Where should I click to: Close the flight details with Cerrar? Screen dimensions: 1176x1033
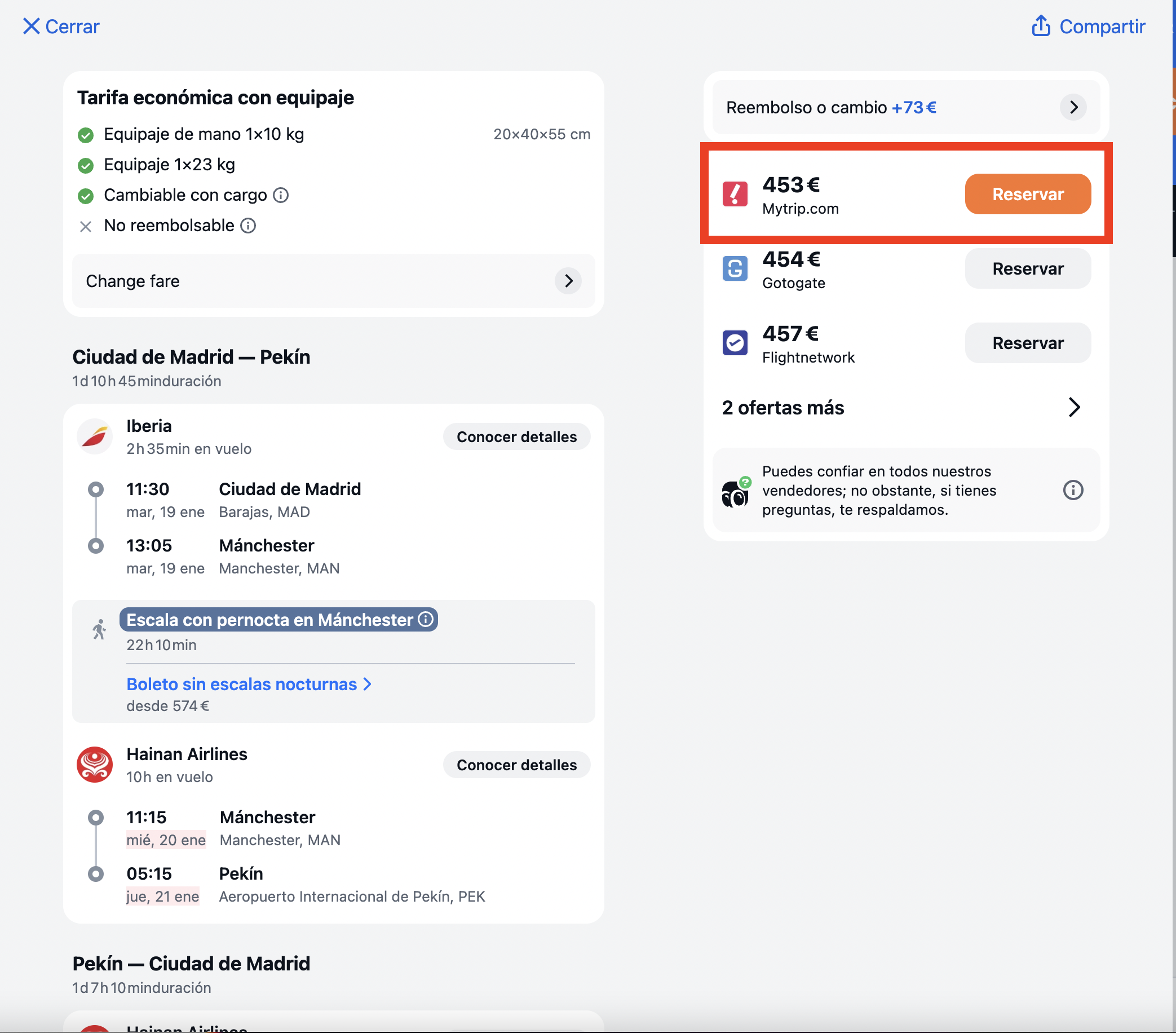[x=61, y=27]
